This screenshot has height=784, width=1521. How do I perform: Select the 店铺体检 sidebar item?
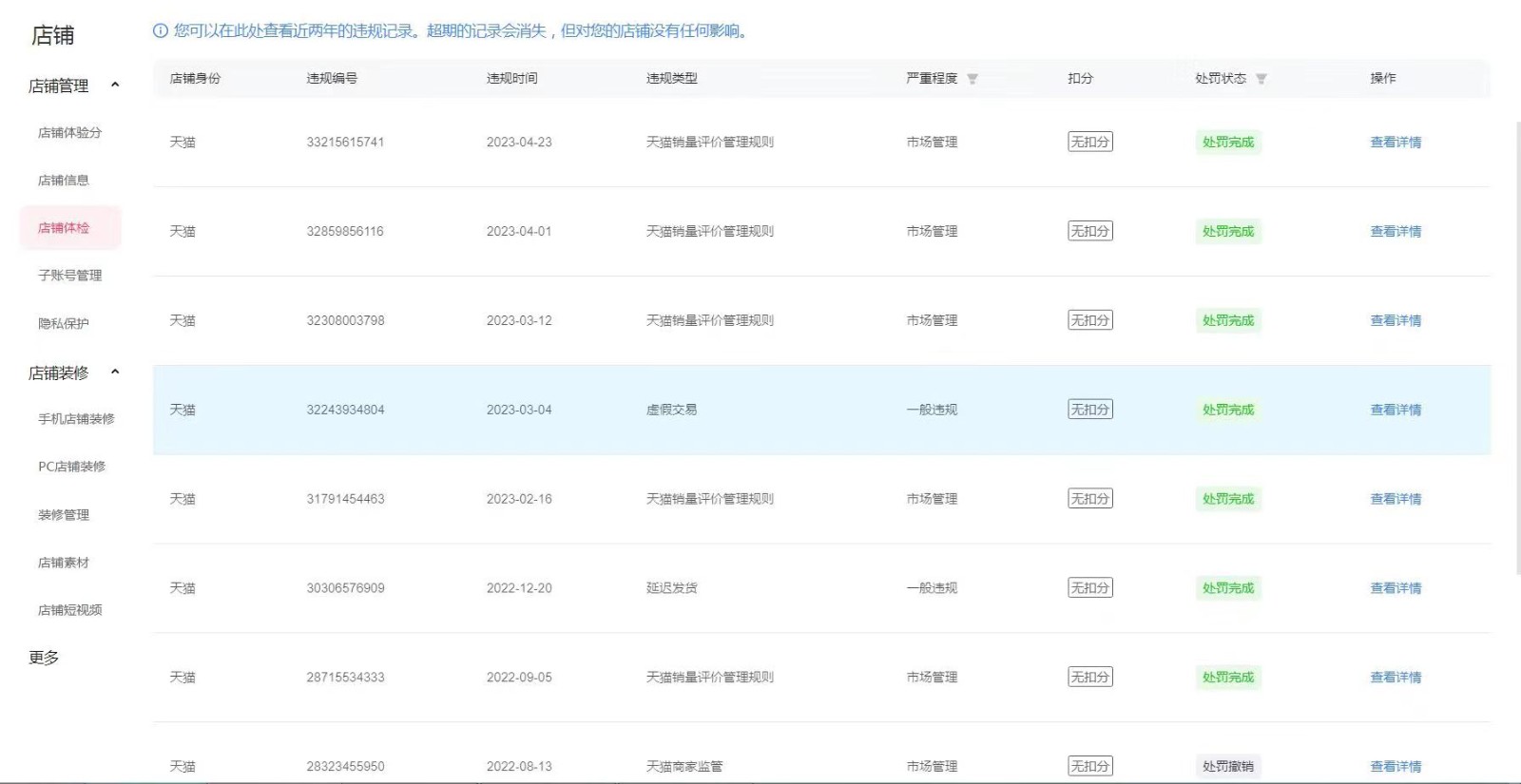point(70,228)
